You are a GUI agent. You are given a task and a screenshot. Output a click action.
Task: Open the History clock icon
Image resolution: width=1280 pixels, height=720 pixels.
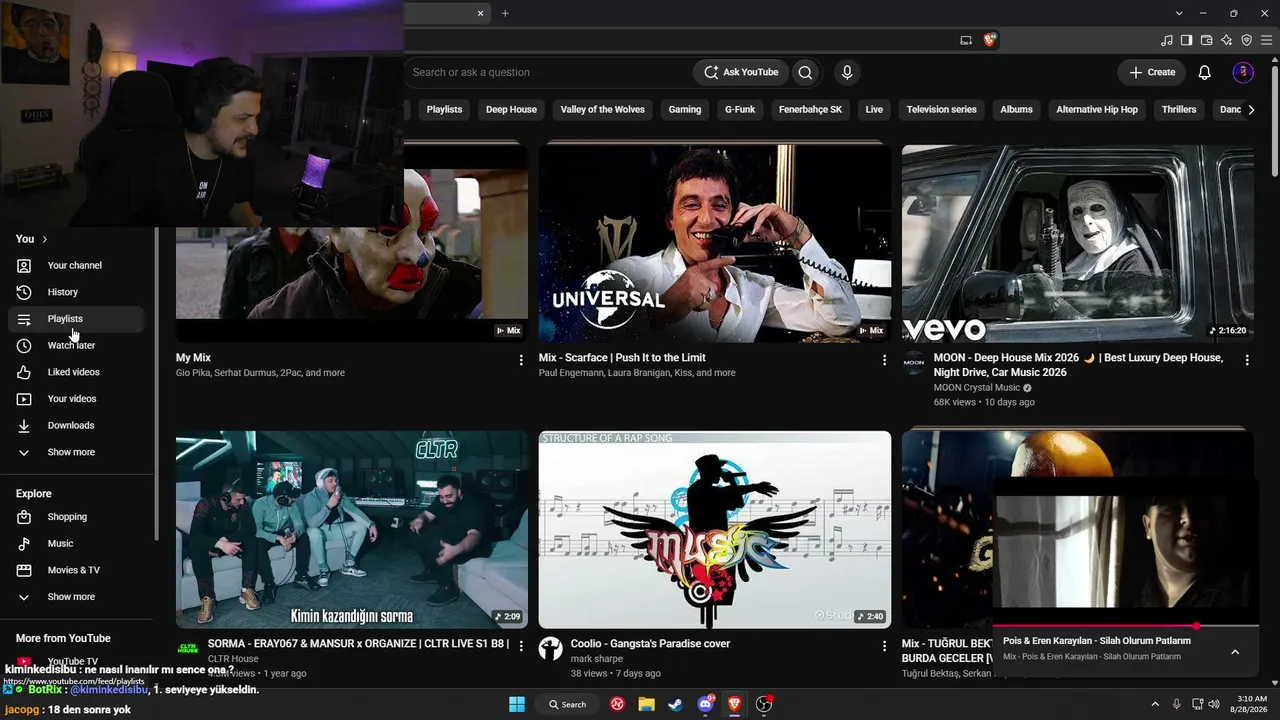(24, 292)
